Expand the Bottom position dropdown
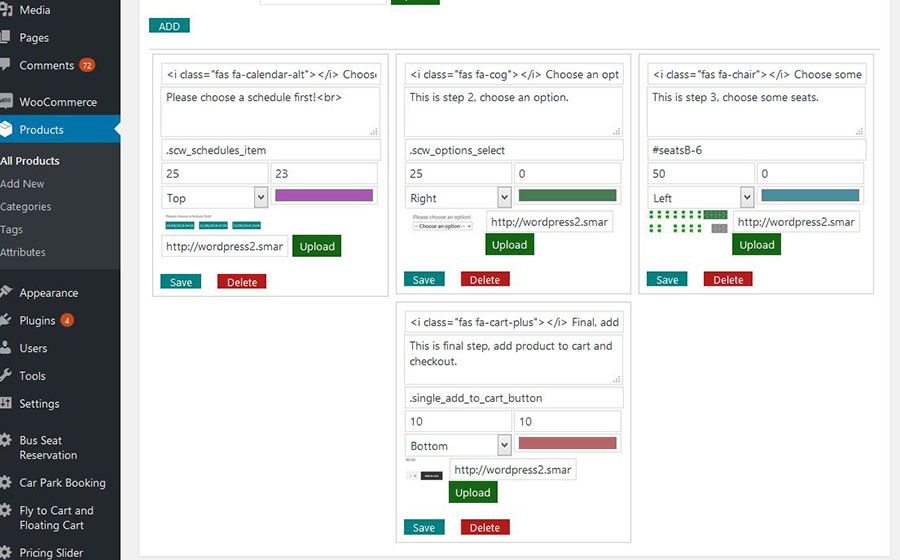 click(x=458, y=445)
